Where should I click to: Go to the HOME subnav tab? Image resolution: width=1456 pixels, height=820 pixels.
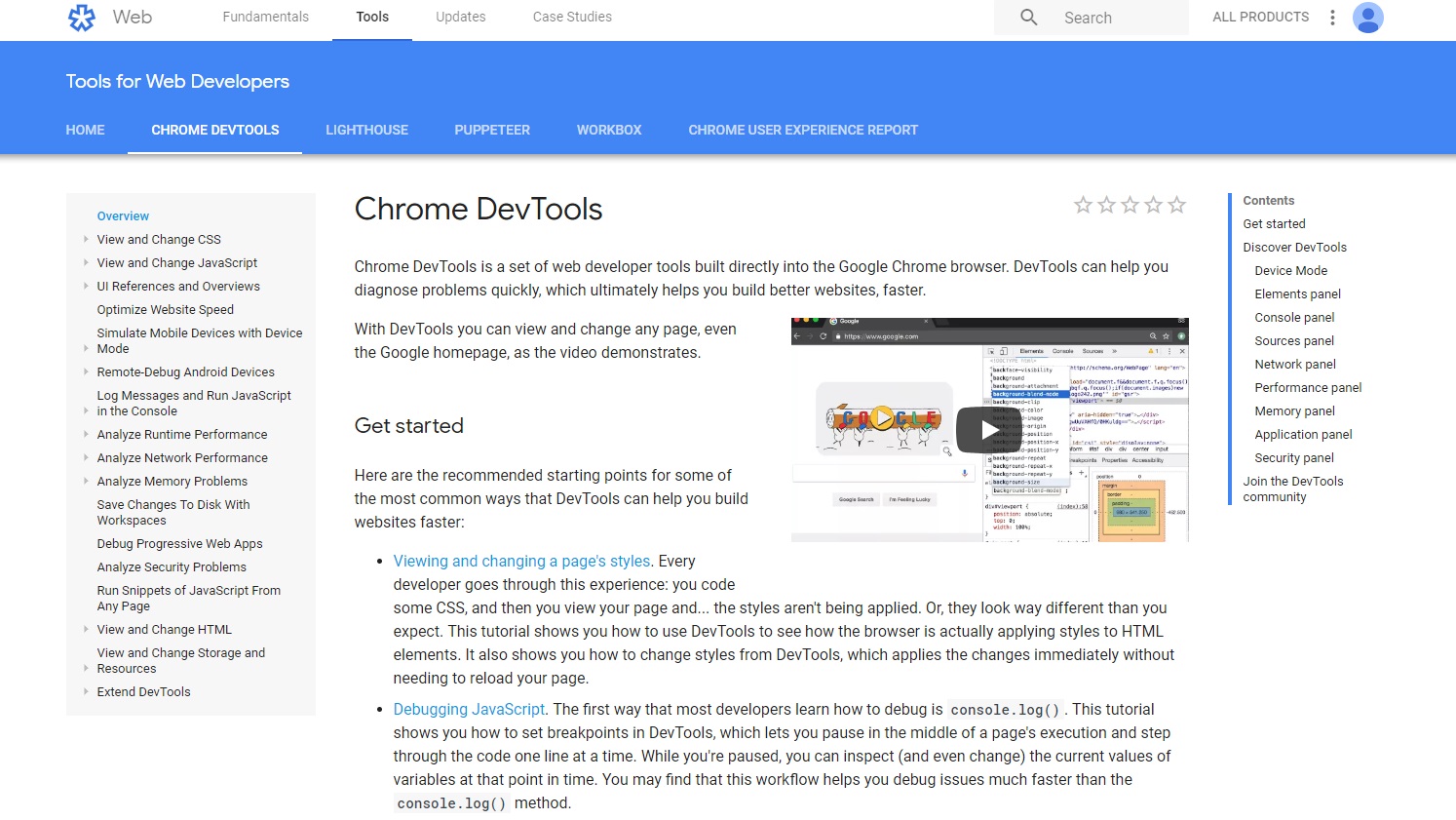[85, 130]
